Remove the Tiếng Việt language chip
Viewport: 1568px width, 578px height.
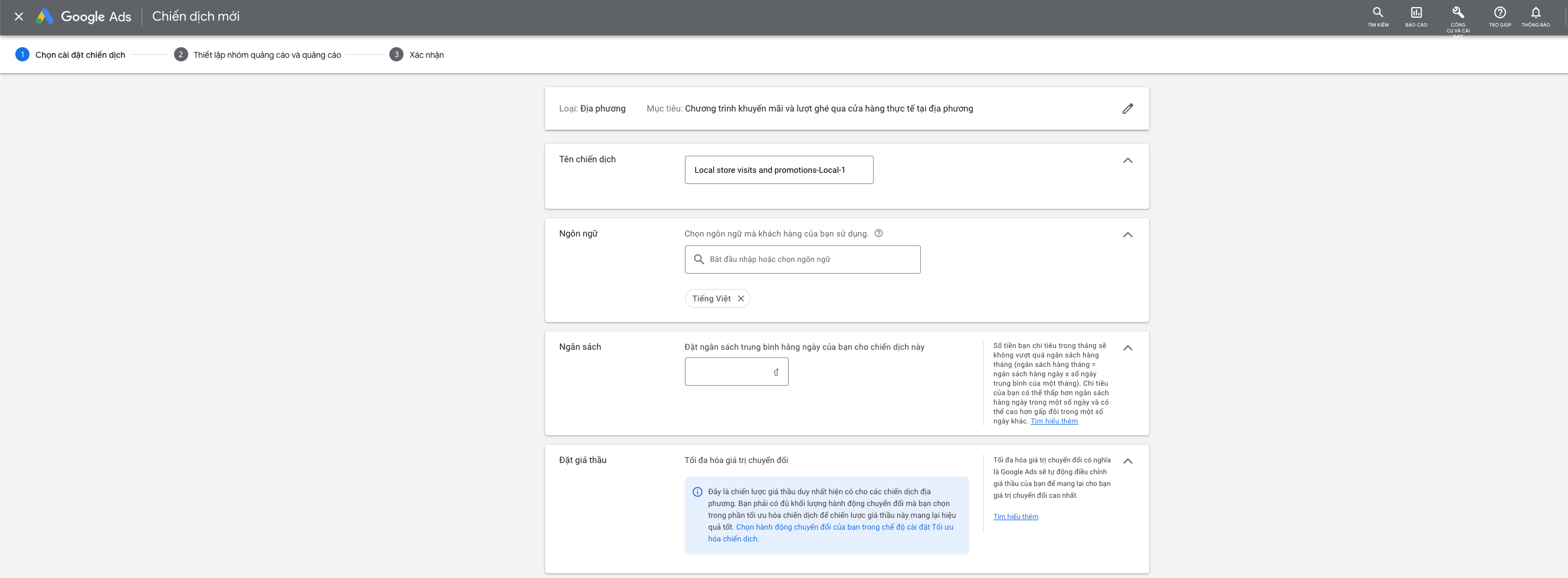tap(741, 298)
